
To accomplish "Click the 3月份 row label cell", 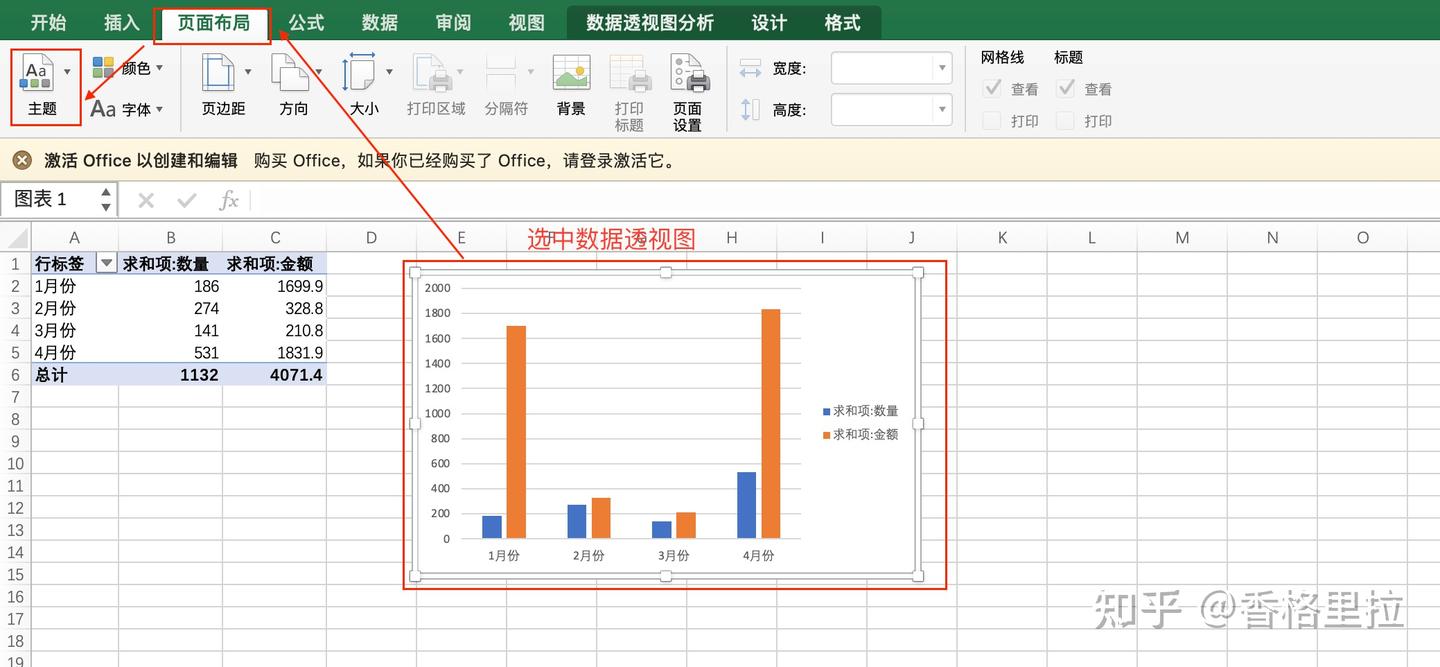I will pos(75,330).
